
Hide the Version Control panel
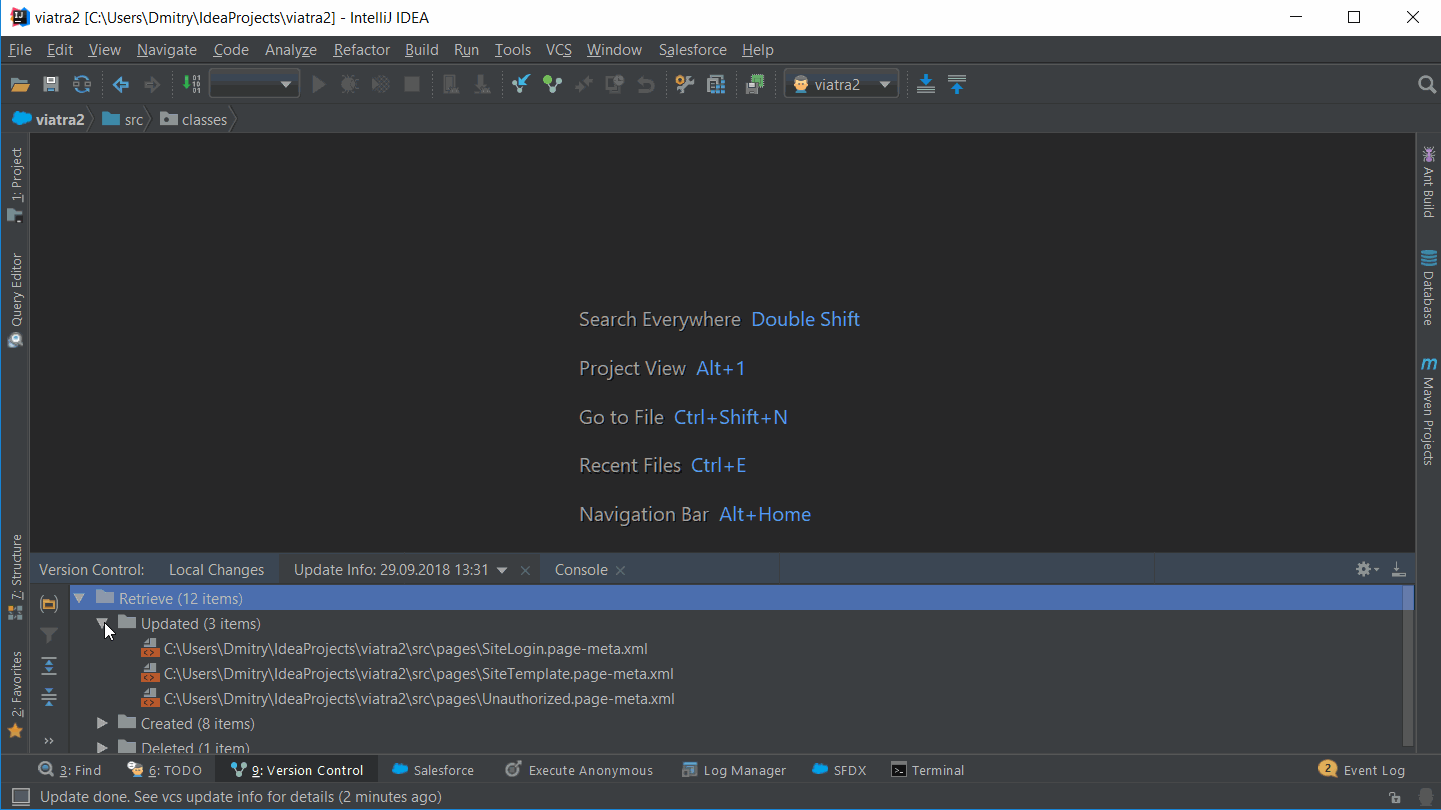pos(1398,569)
